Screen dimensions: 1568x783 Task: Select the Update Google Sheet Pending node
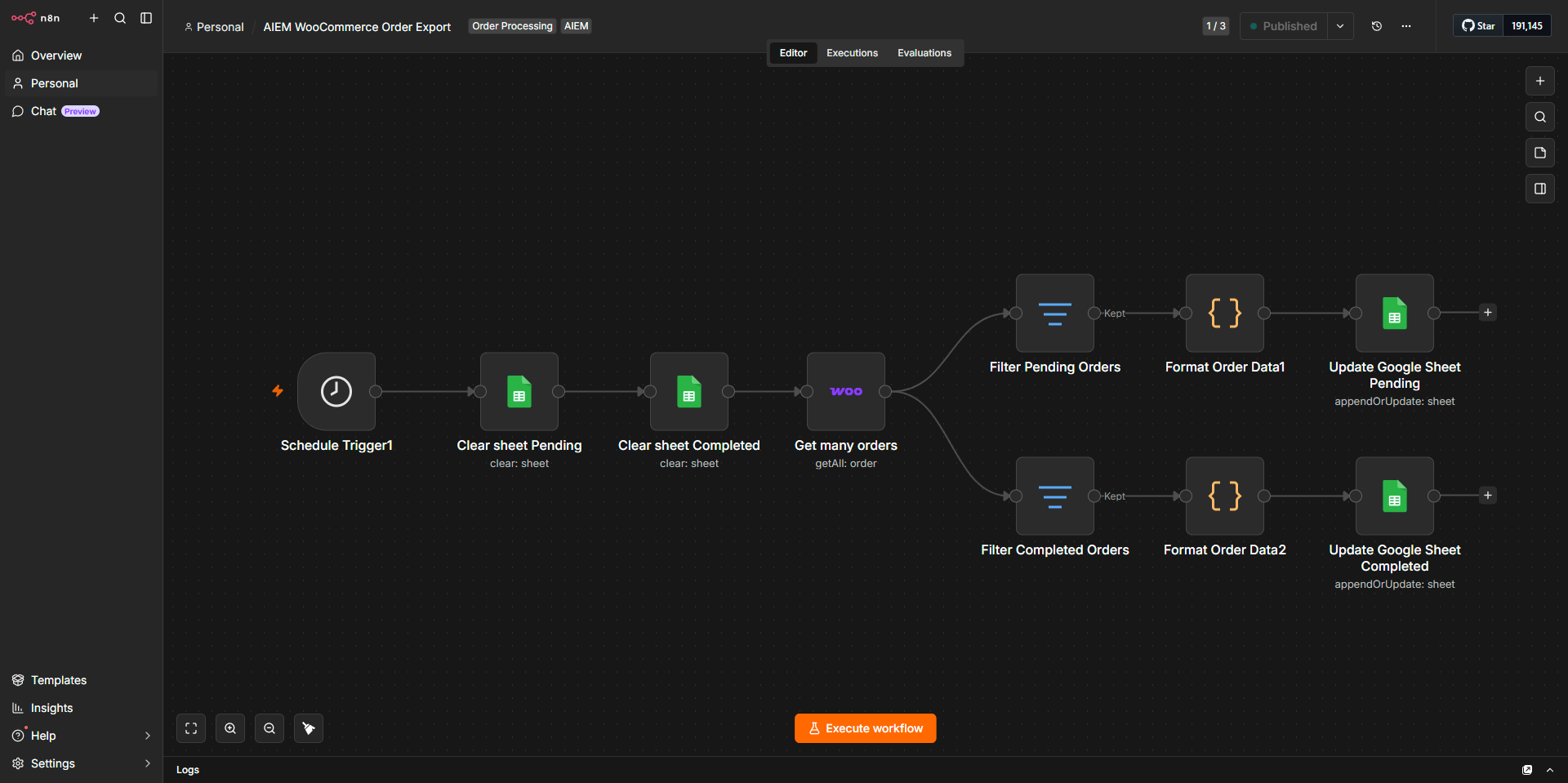tap(1395, 314)
